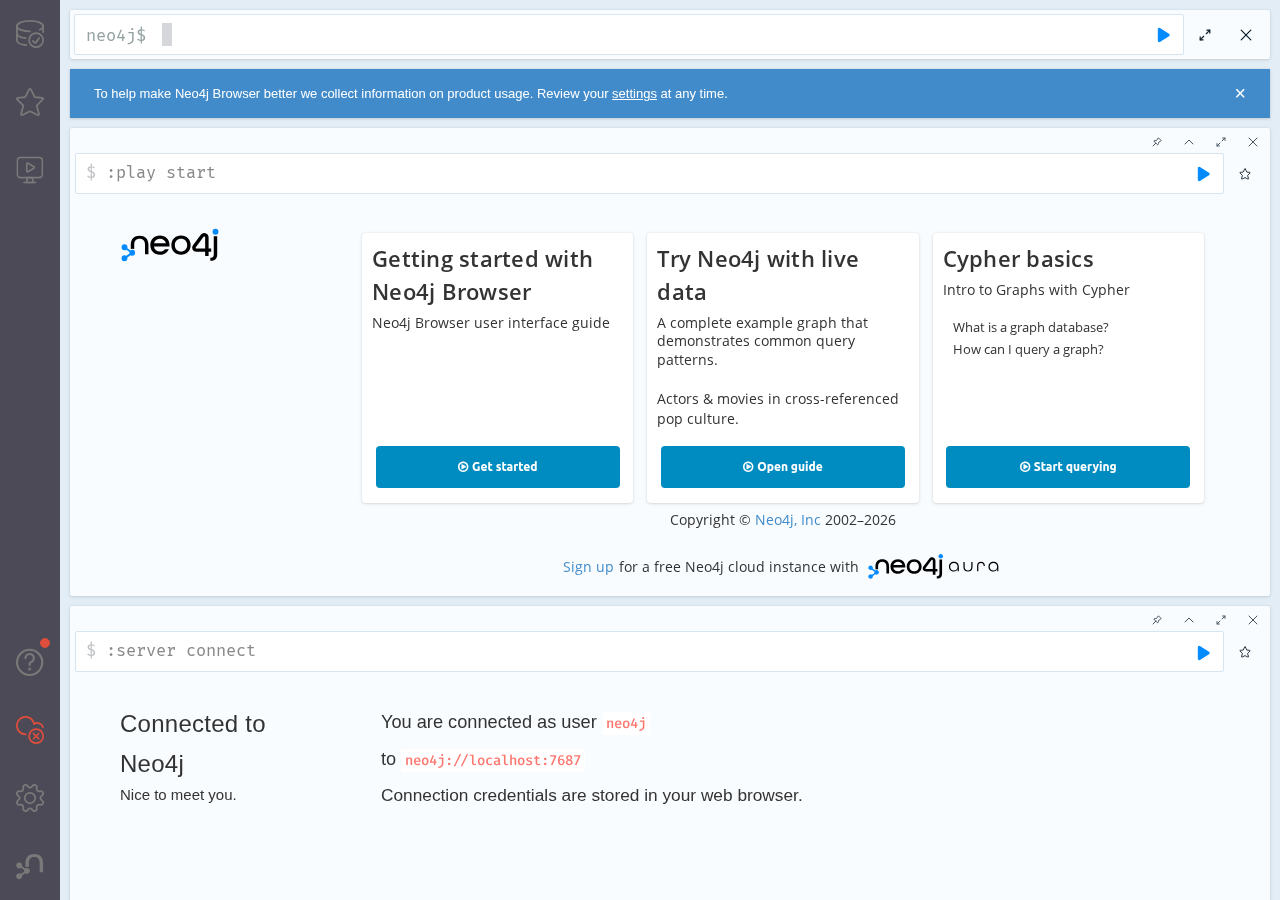Open the About Neo4j sidebar icon
Image resolution: width=1280 pixels, height=900 pixels.
point(30,866)
